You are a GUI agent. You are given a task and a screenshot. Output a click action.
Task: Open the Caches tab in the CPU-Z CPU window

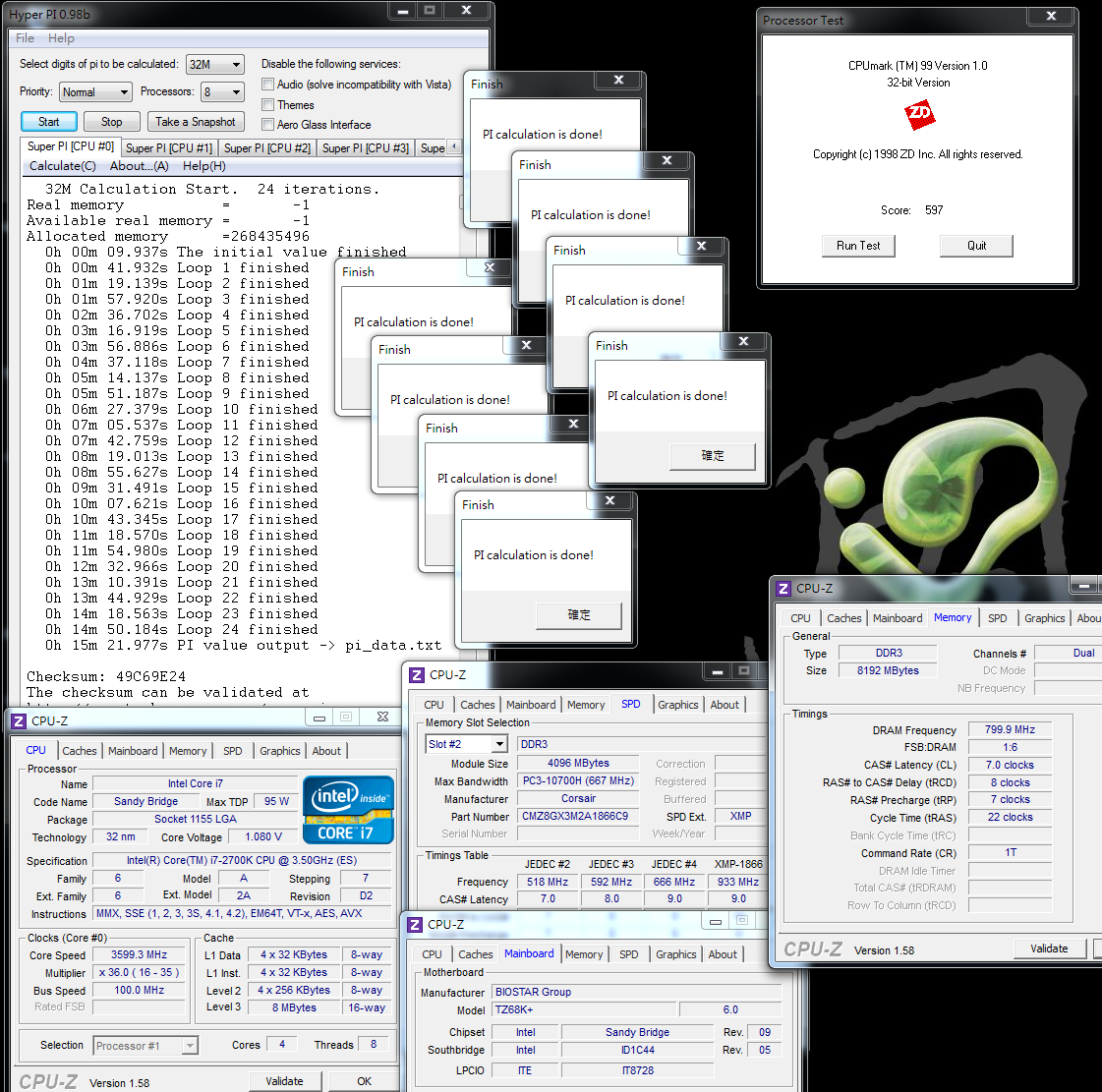pyautogui.click(x=80, y=751)
